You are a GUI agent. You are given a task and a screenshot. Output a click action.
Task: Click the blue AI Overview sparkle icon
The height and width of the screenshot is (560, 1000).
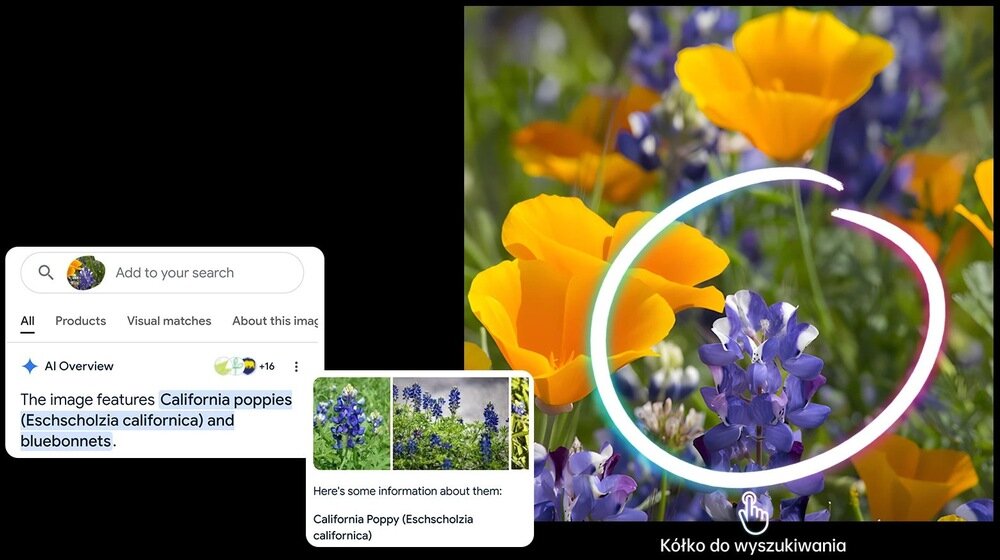click(30, 367)
